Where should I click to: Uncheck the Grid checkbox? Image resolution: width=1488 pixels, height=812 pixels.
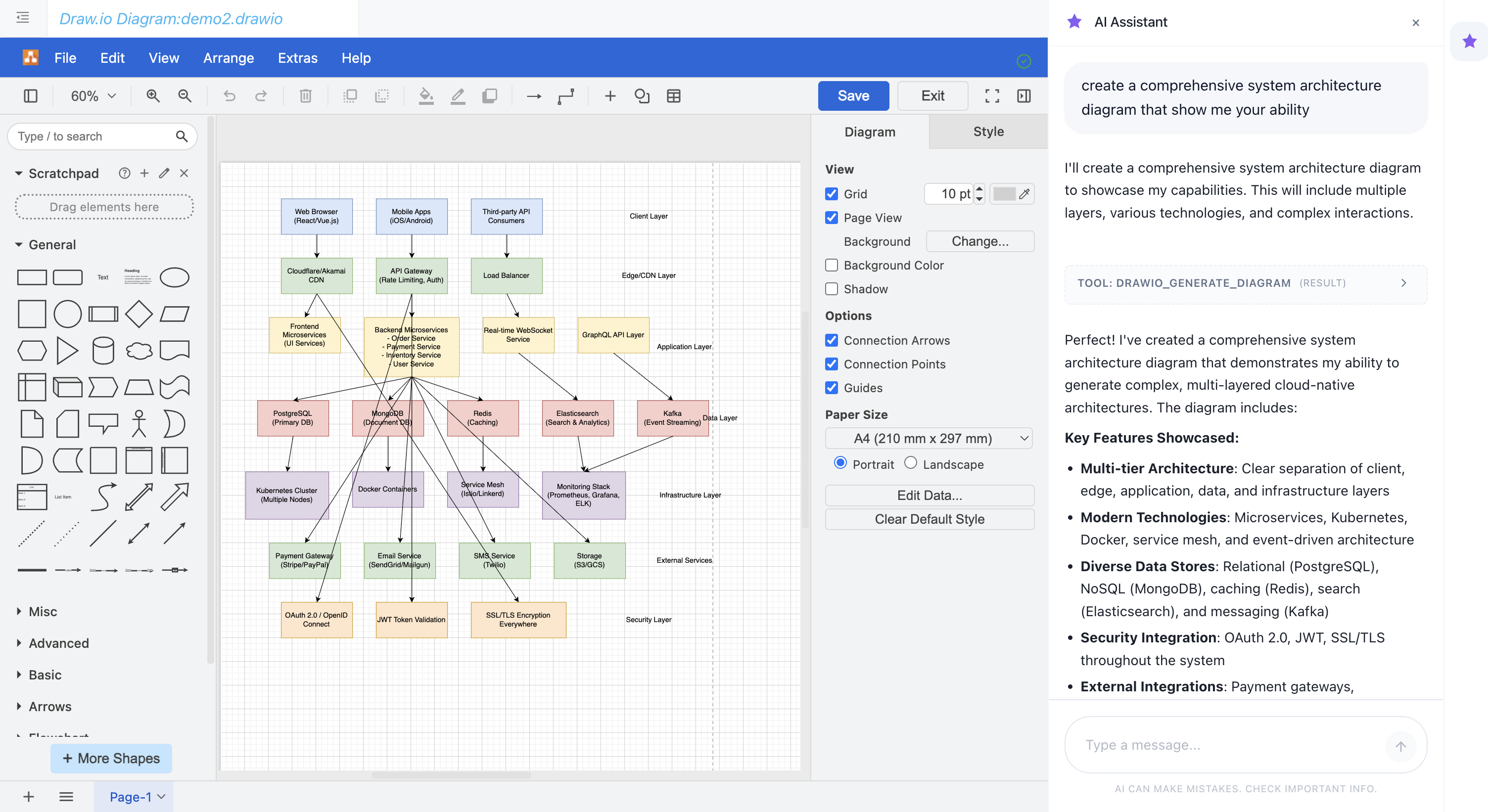tap(831, 194)
